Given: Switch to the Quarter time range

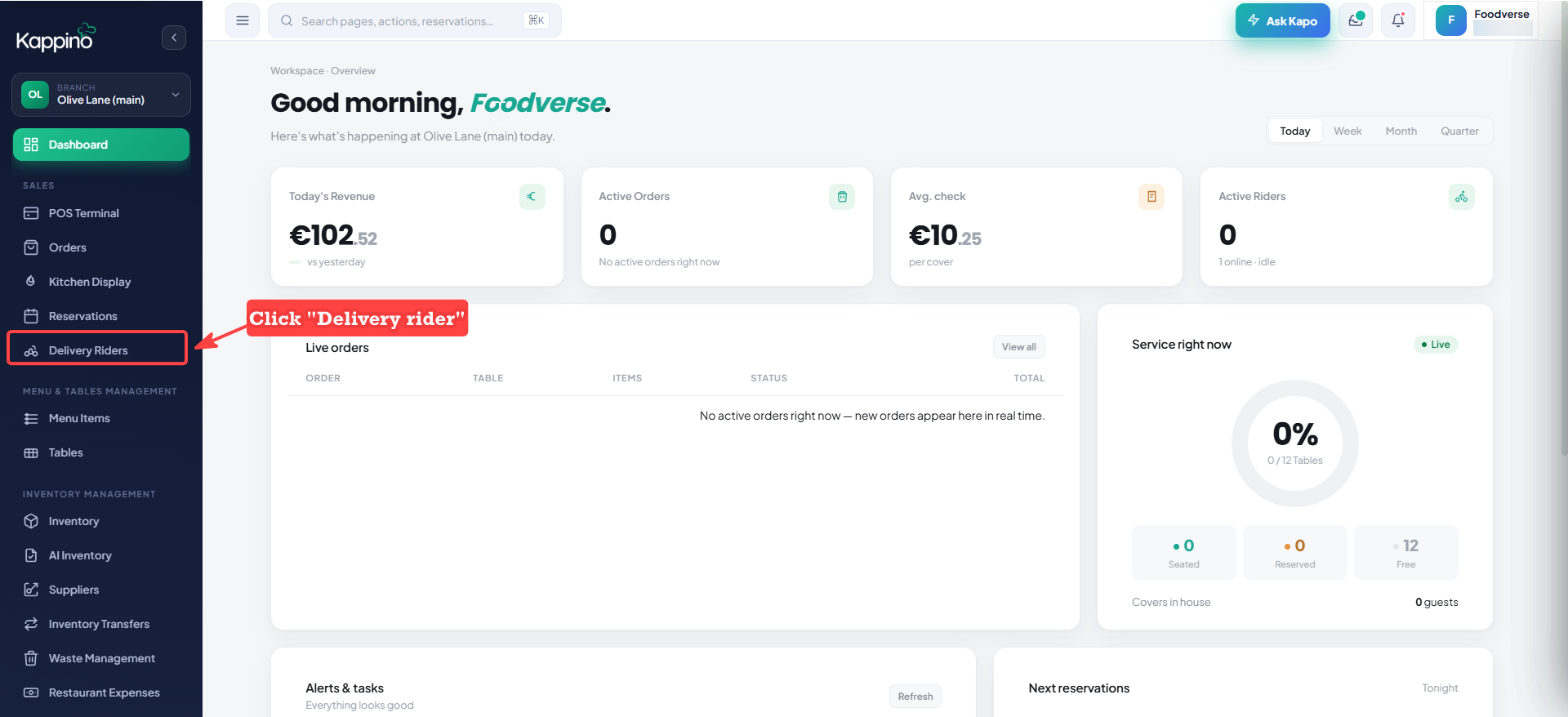Looking at the screenshot, I should (x=1459, y=131).
